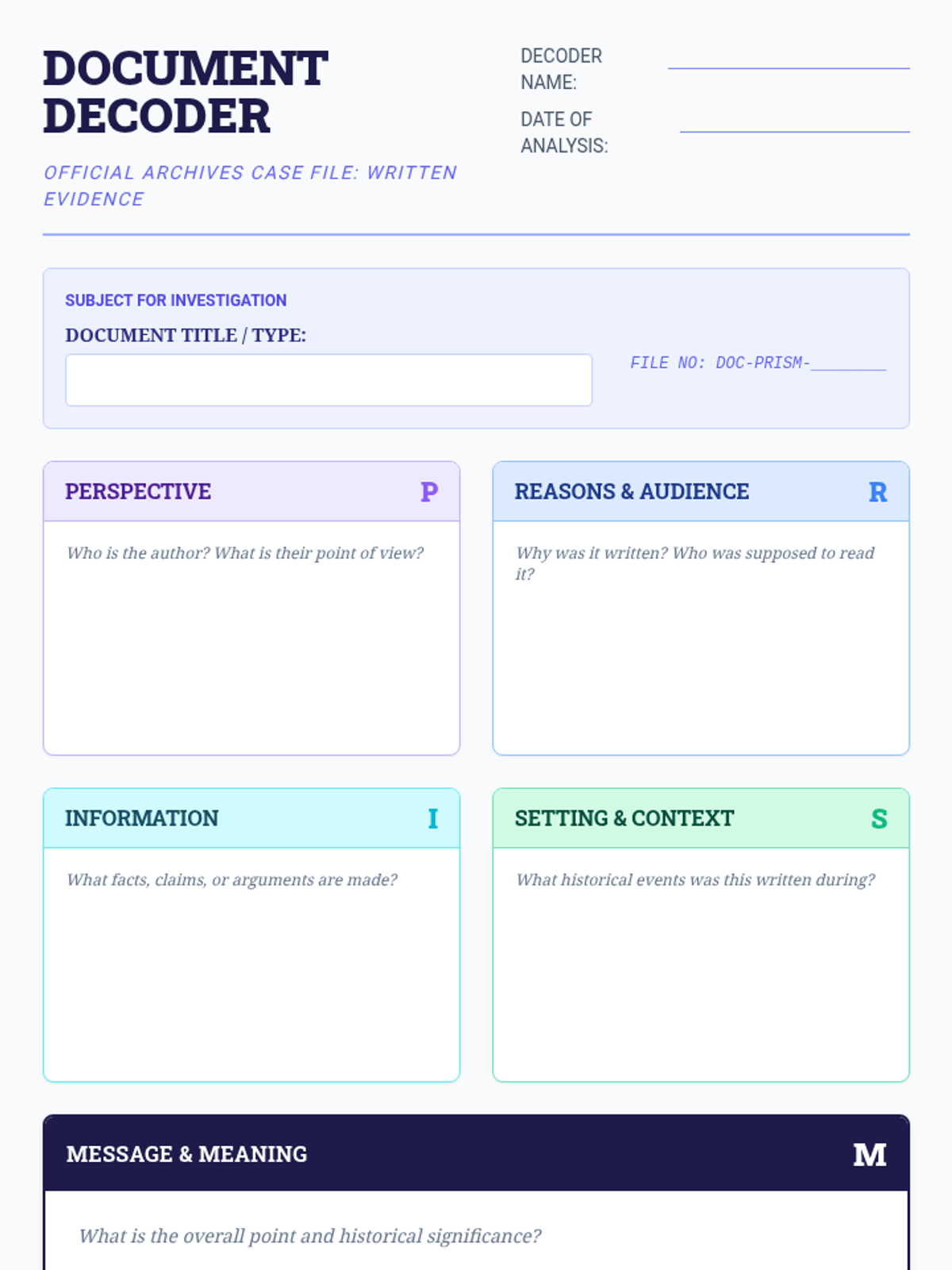Click the purple P letter badge
Viewport: 952px width, 1270px height.
[428, 492]
